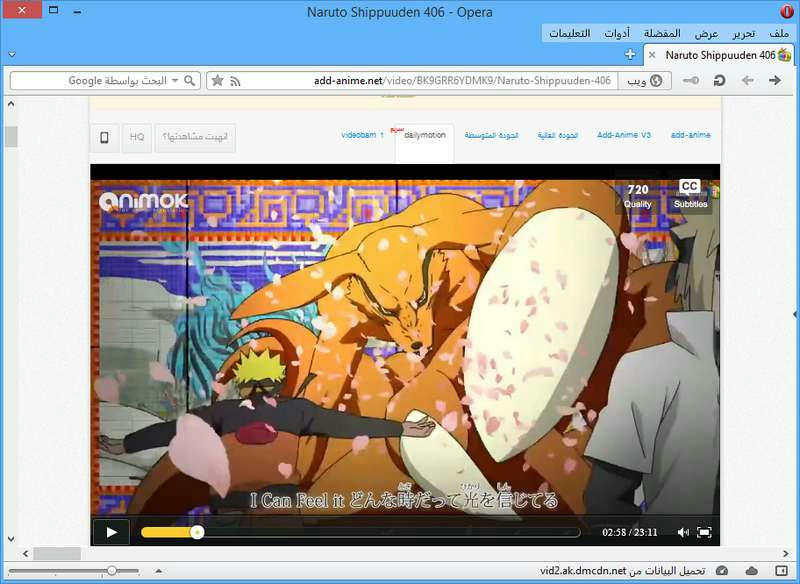Viewport: 800px width, 584px height.
Task: Click the HQ button
Action: point(137,137)
